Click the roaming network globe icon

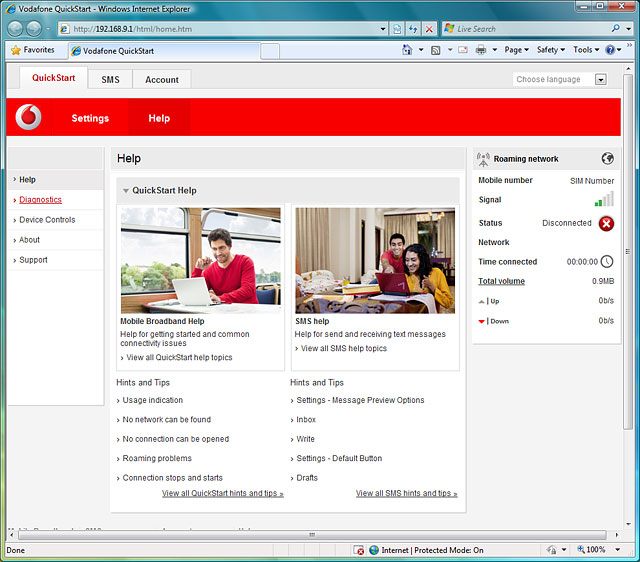point(607,158)
